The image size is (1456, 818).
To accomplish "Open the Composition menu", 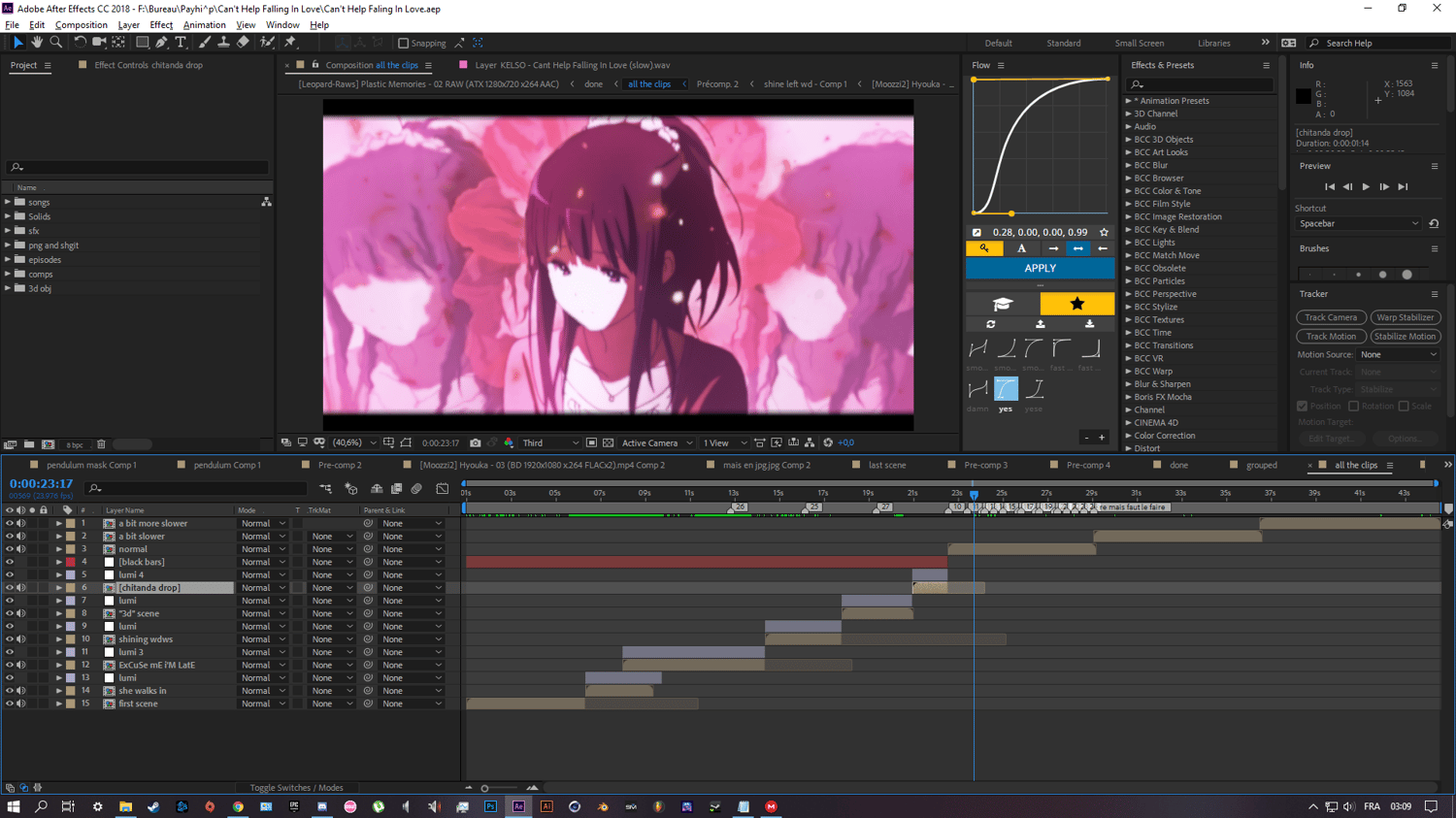I will (x=82, y=25).
